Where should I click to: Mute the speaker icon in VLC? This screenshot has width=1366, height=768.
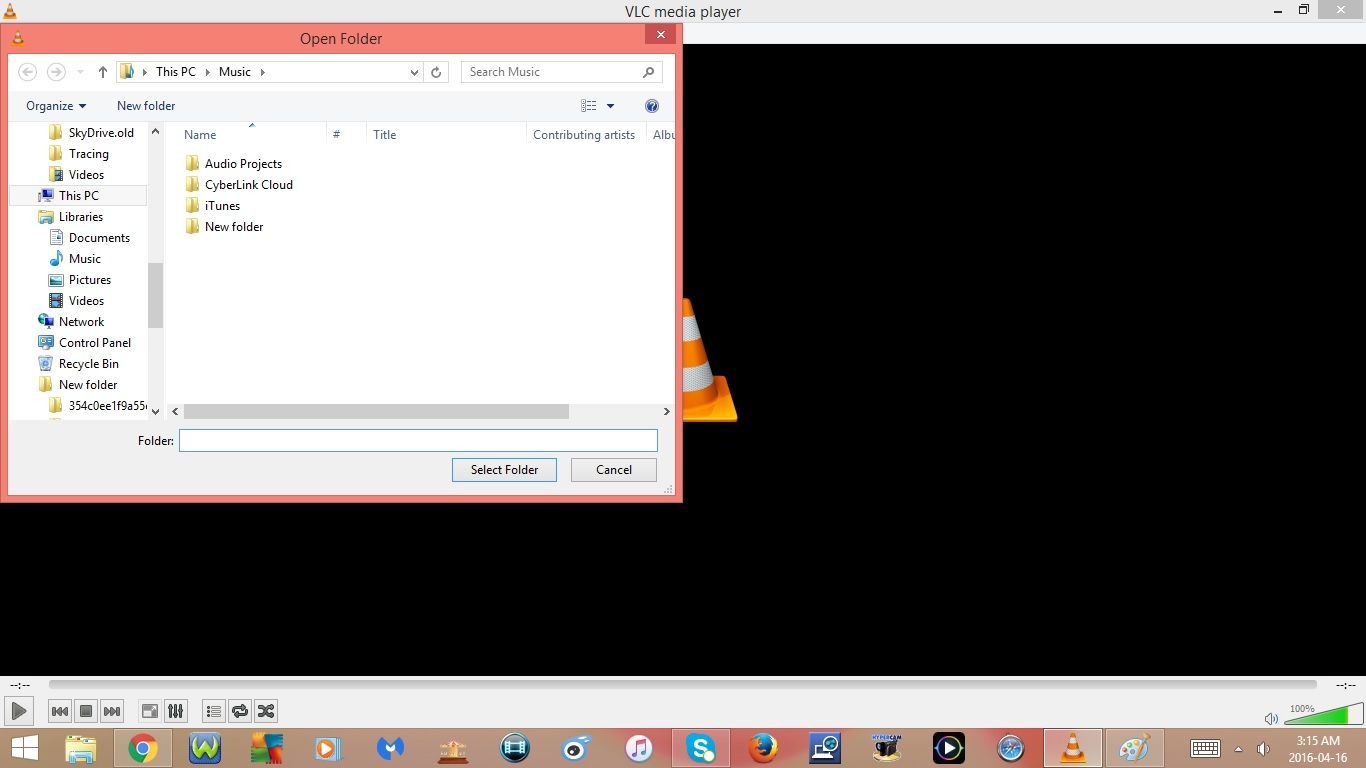(1271, 718)
